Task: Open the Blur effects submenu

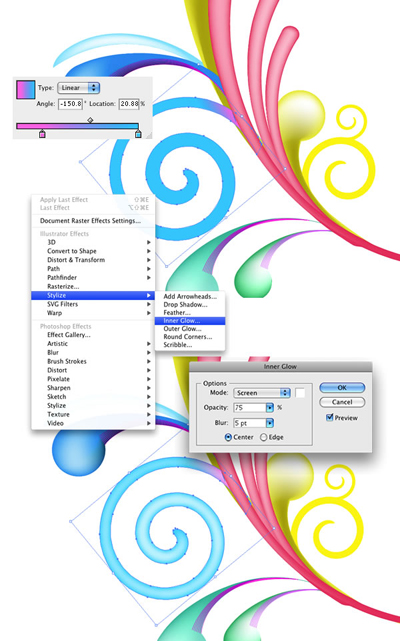Action: coord(93,352)
